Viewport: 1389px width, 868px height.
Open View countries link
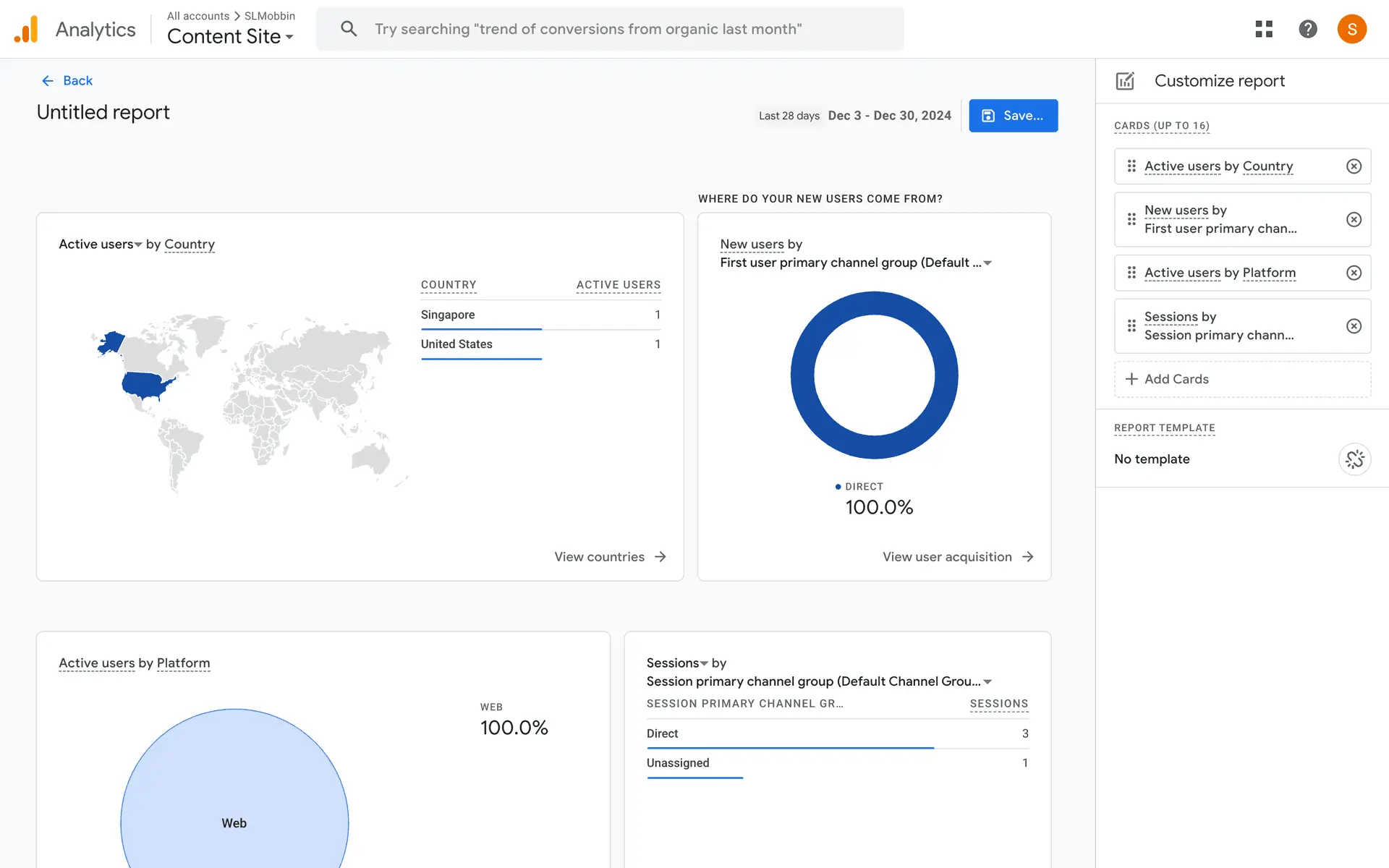[610, 557]
